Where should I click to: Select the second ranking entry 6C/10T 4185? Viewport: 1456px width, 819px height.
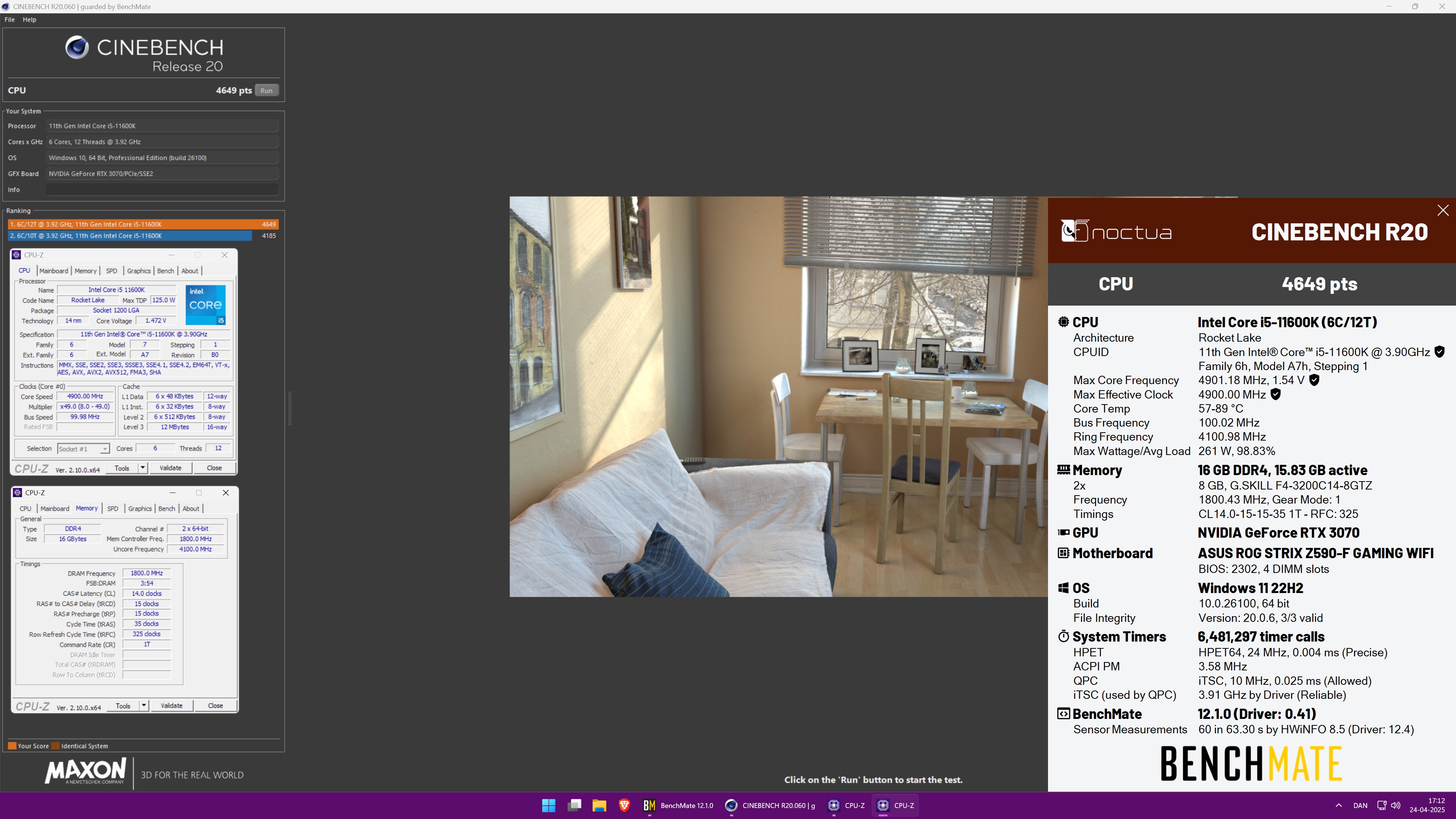(x=143, y=236)
